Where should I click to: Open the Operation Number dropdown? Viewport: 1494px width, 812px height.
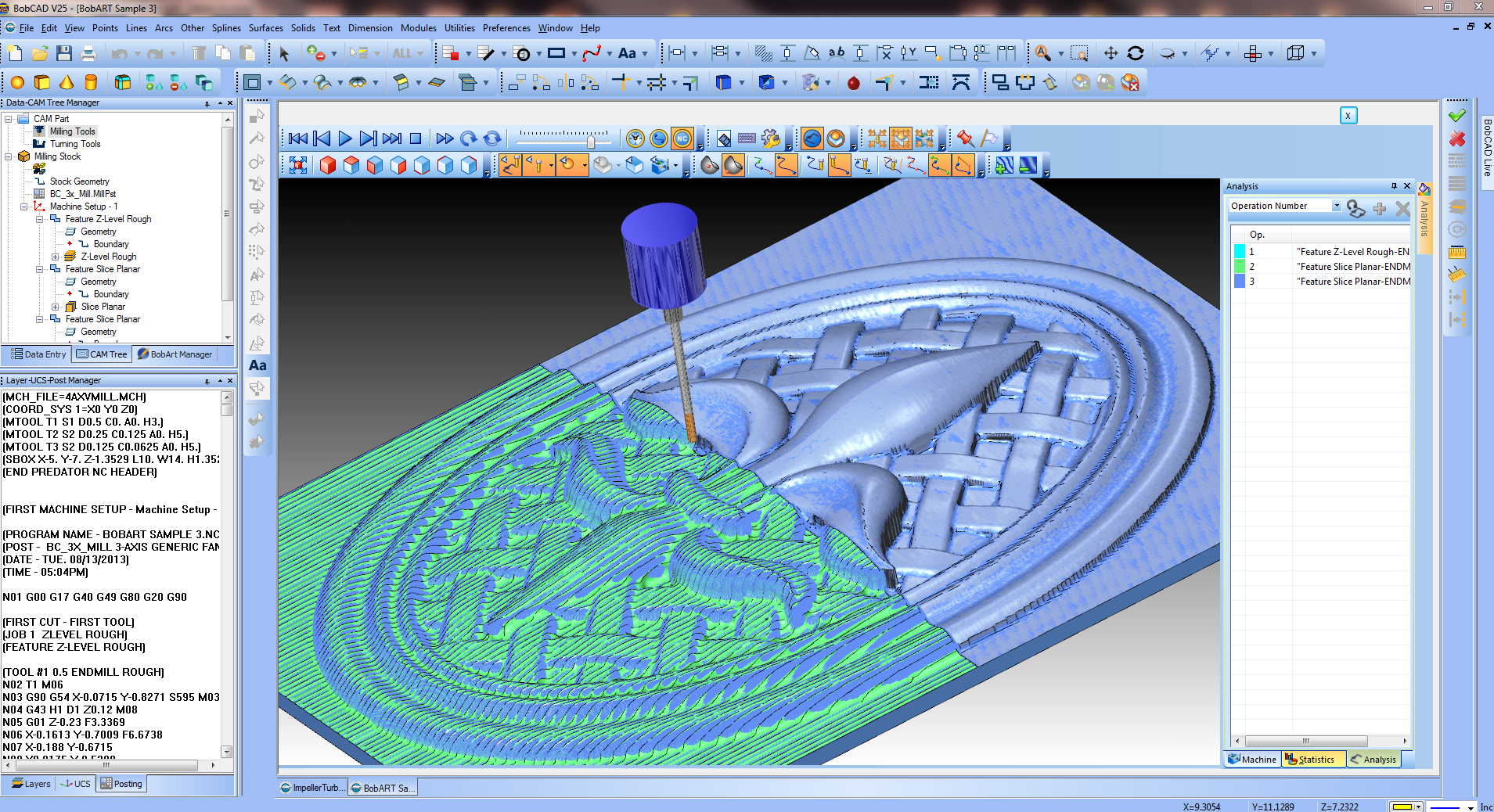click(x=1336, y=206)
